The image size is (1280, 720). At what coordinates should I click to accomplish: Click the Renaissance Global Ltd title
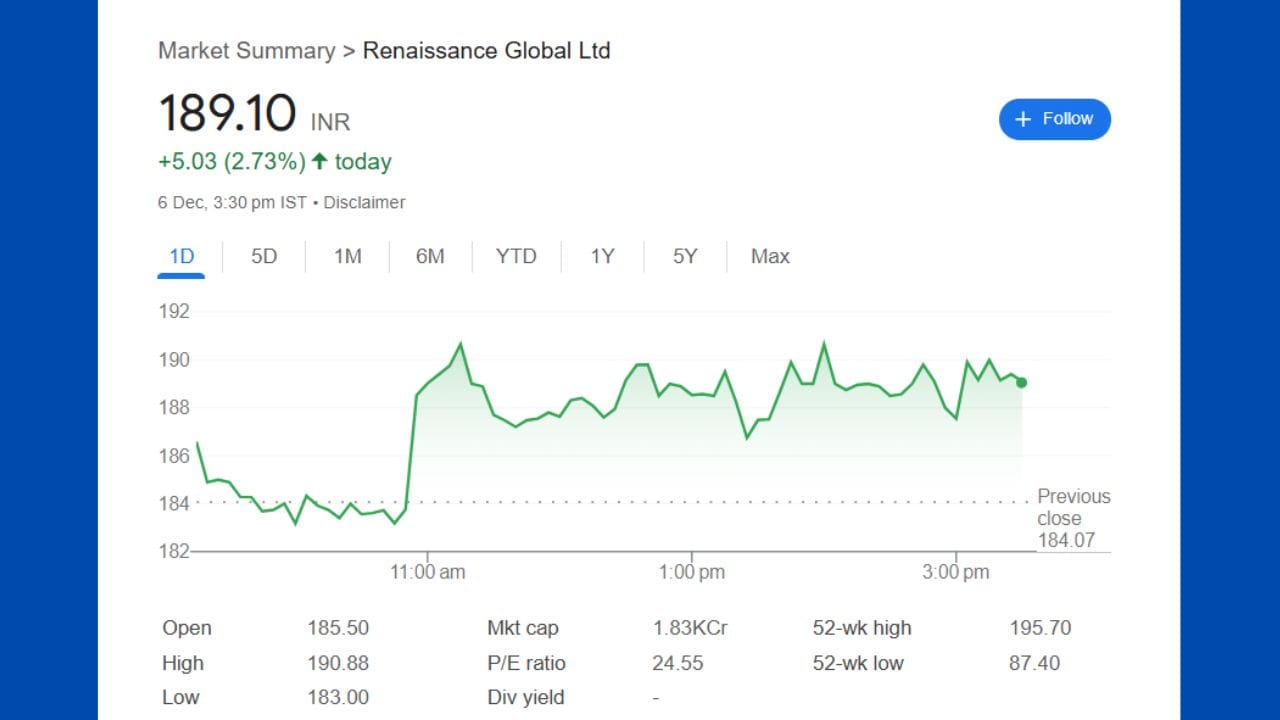tap(486, 51)
